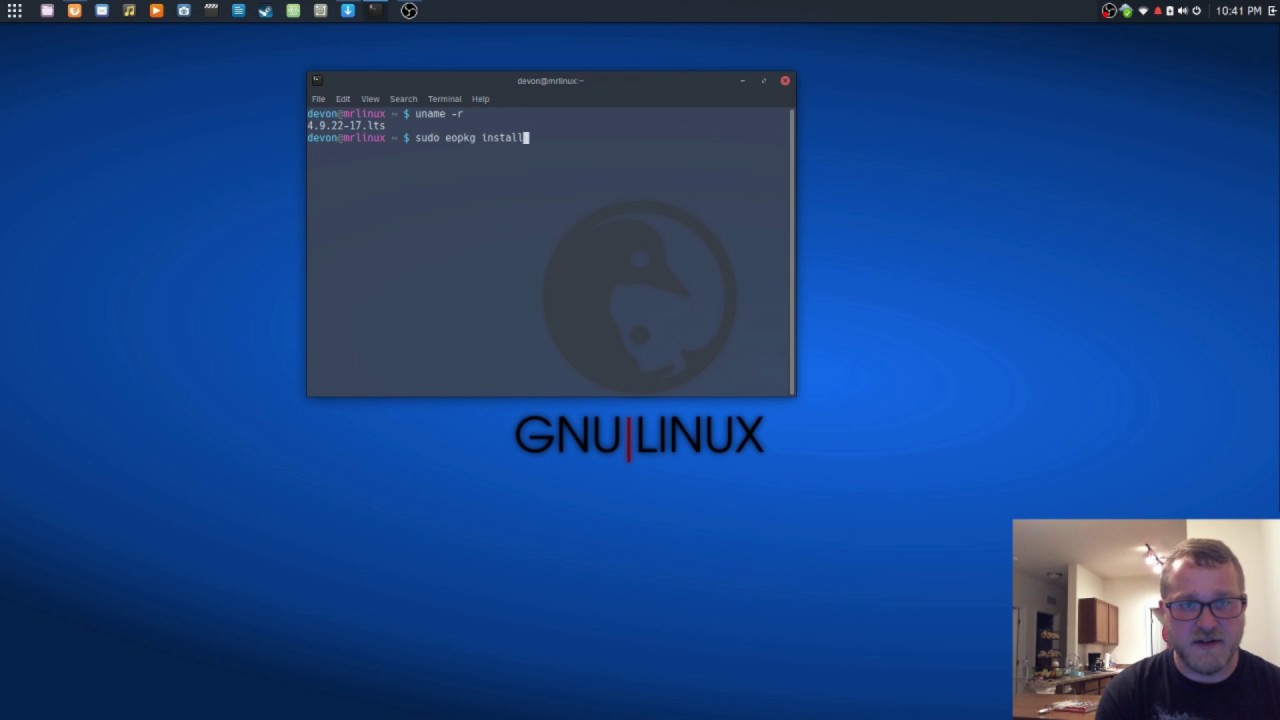Open the volume control in the tray
This screenshot has height=720, width=1280.
pos(1183,11)
